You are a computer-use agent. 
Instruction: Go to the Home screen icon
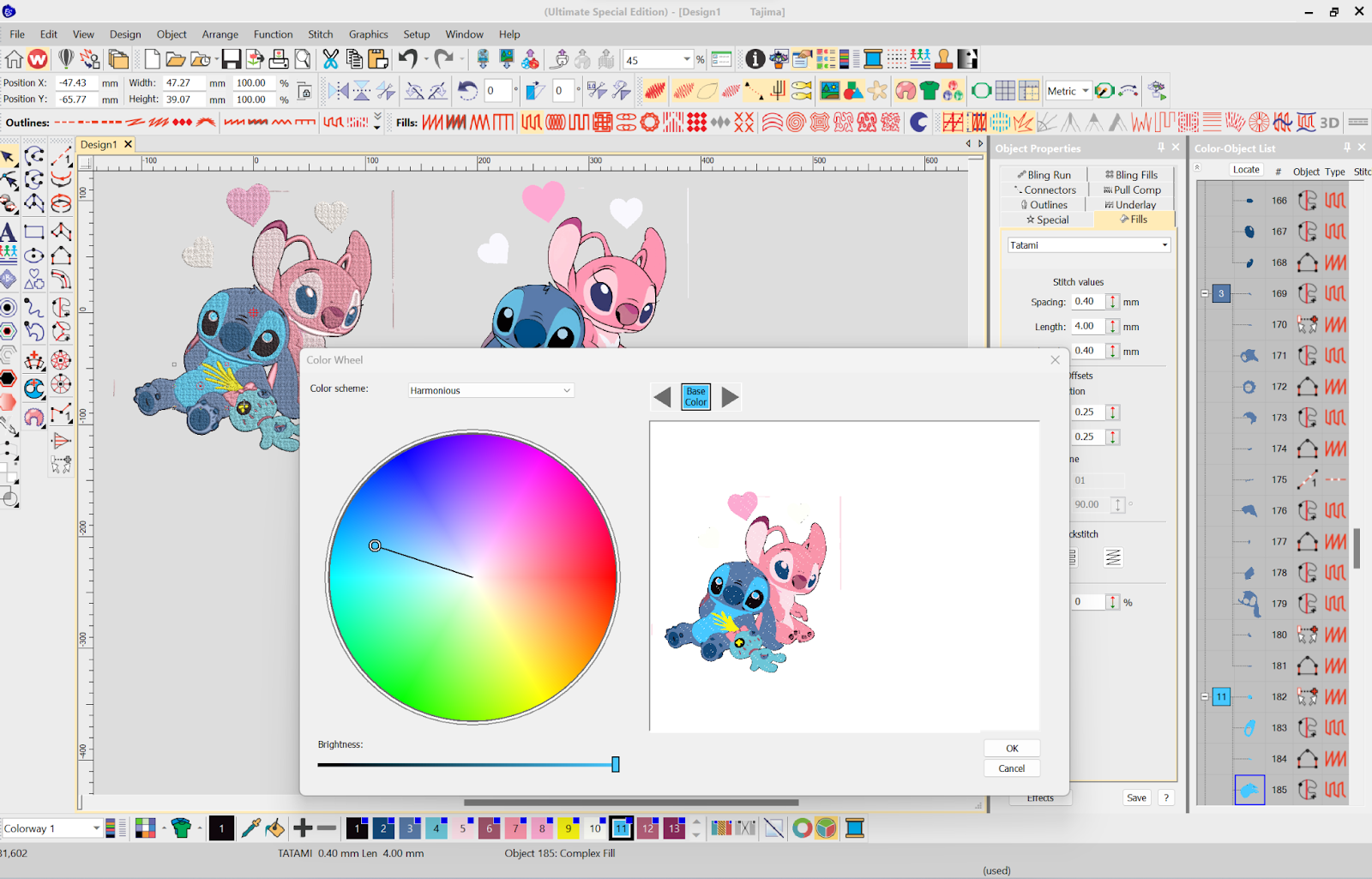[14, 59]
